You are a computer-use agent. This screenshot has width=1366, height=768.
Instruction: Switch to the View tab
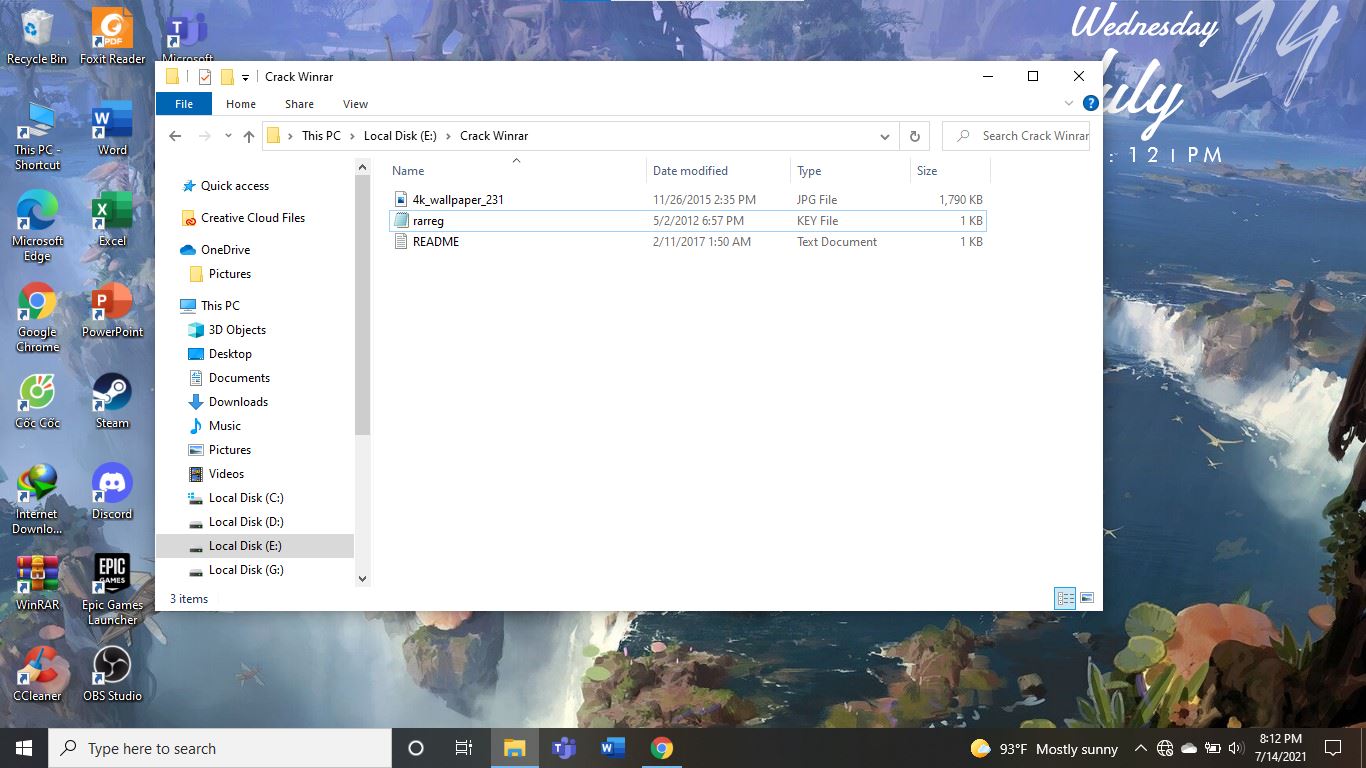355,103
